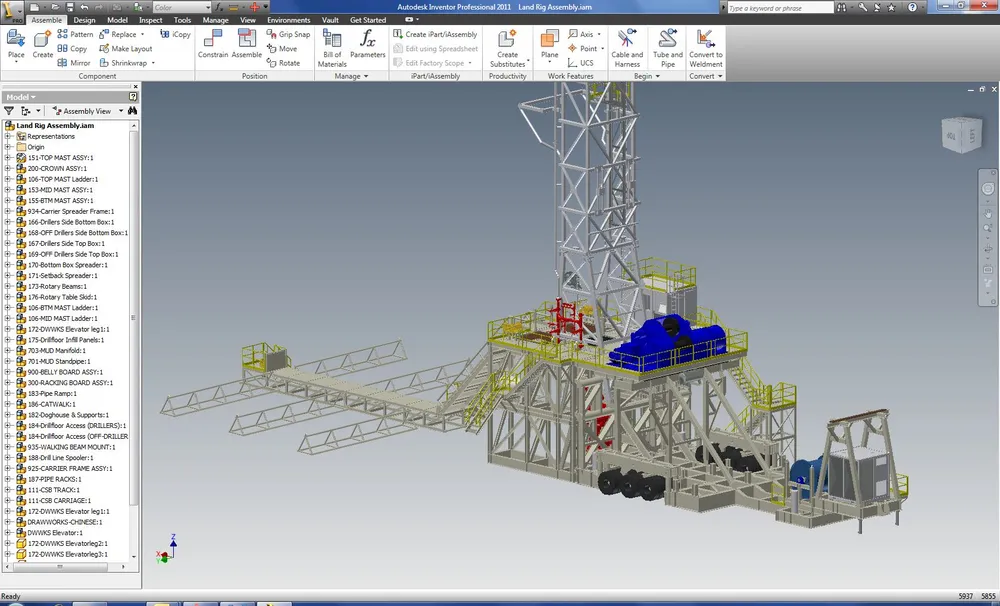Click the navigation bar steering wheel
Screen dimensions: 1000x606
[988, 189]
